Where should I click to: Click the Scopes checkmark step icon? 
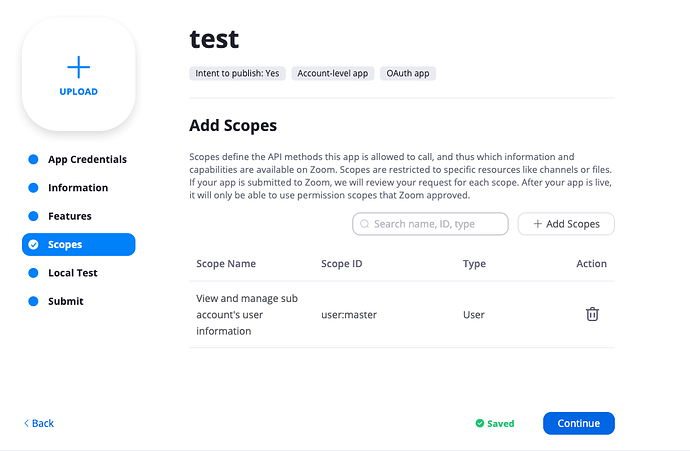click(33, 244)
